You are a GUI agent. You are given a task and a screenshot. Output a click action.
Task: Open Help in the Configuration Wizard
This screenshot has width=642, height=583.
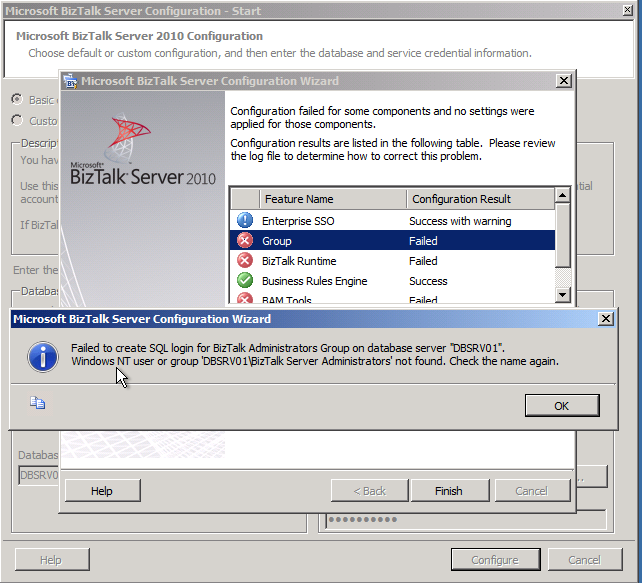point(102,490)
